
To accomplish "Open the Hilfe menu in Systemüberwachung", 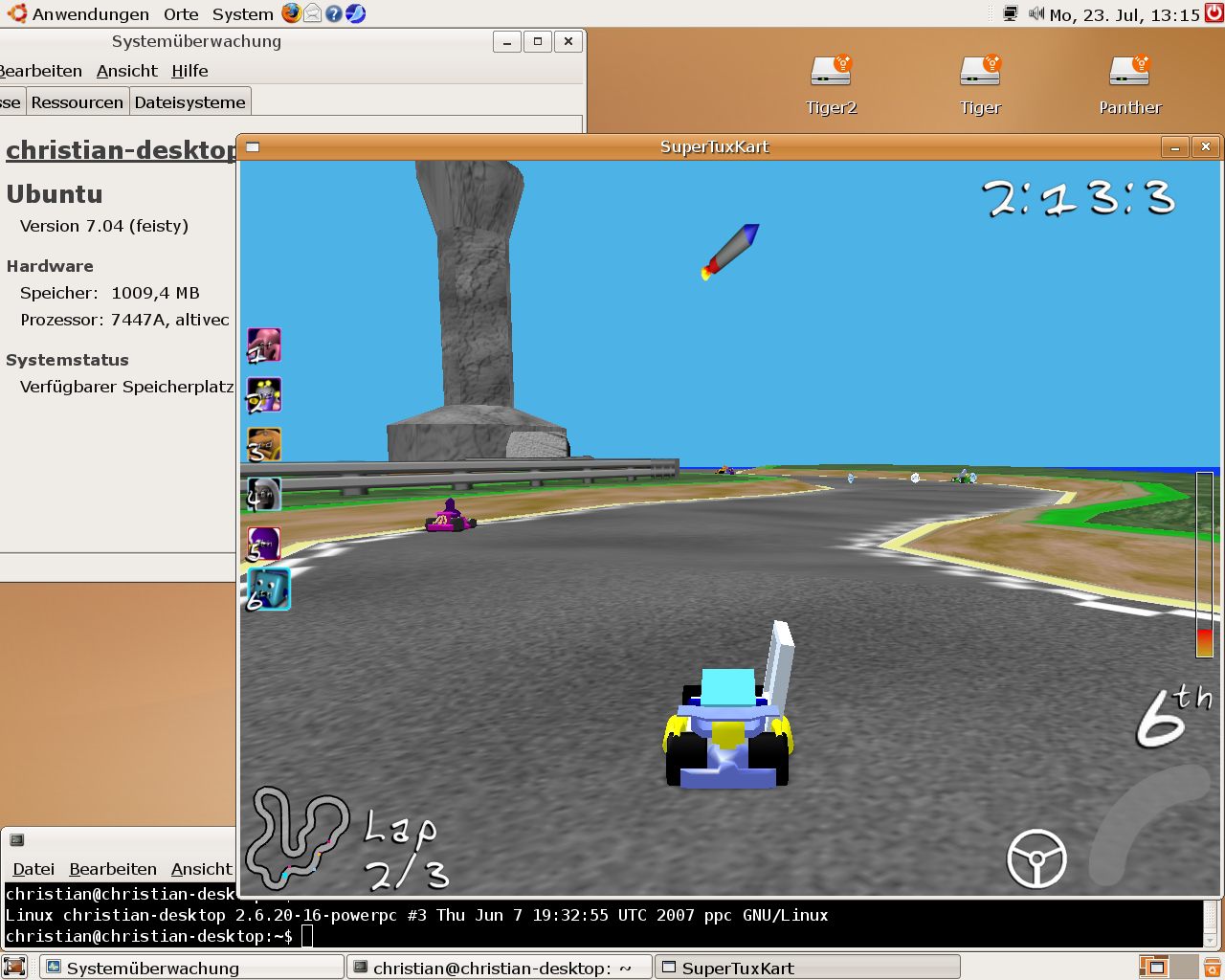I will [189, 71].
